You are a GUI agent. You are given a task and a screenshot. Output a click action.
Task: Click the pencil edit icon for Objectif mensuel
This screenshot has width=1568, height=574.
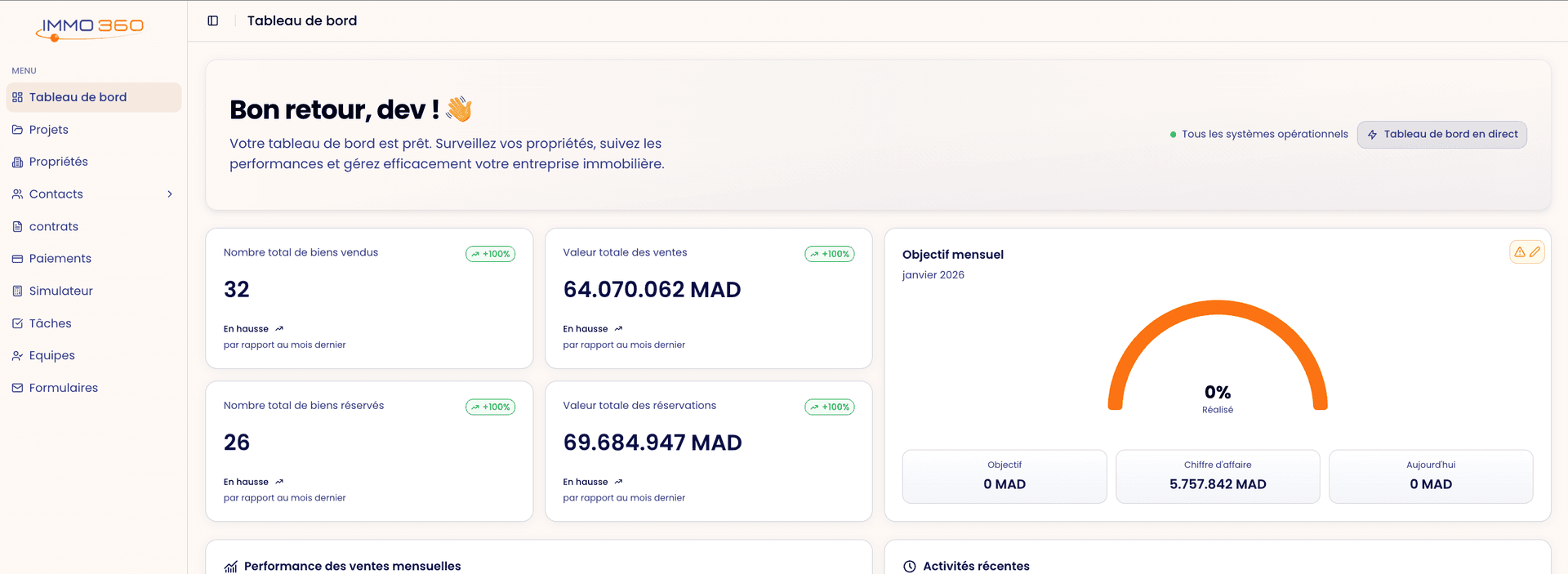(1535, 252)
